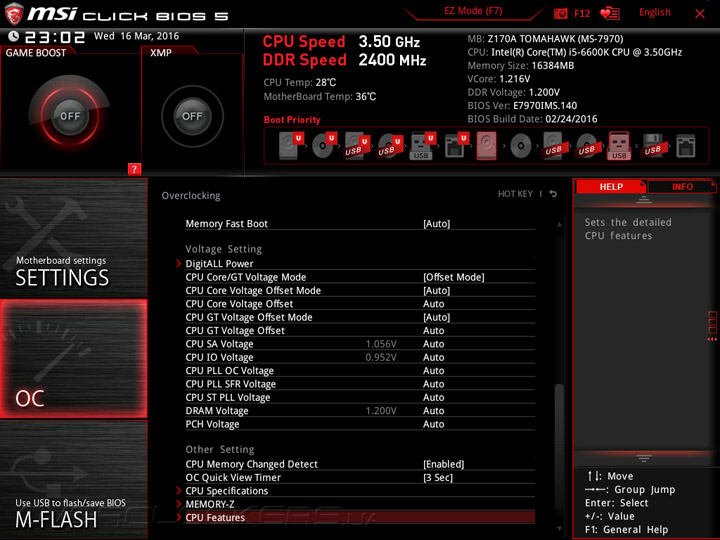Viewport: 720px width, 540px height.
Task: Open the SETTINGS motherboard section
Action: [x=73, y=238]
